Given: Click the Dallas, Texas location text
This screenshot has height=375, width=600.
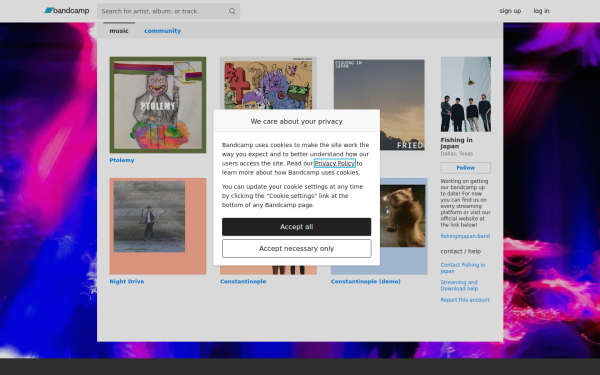Looking at the screenshot, I should coord(457,153).
